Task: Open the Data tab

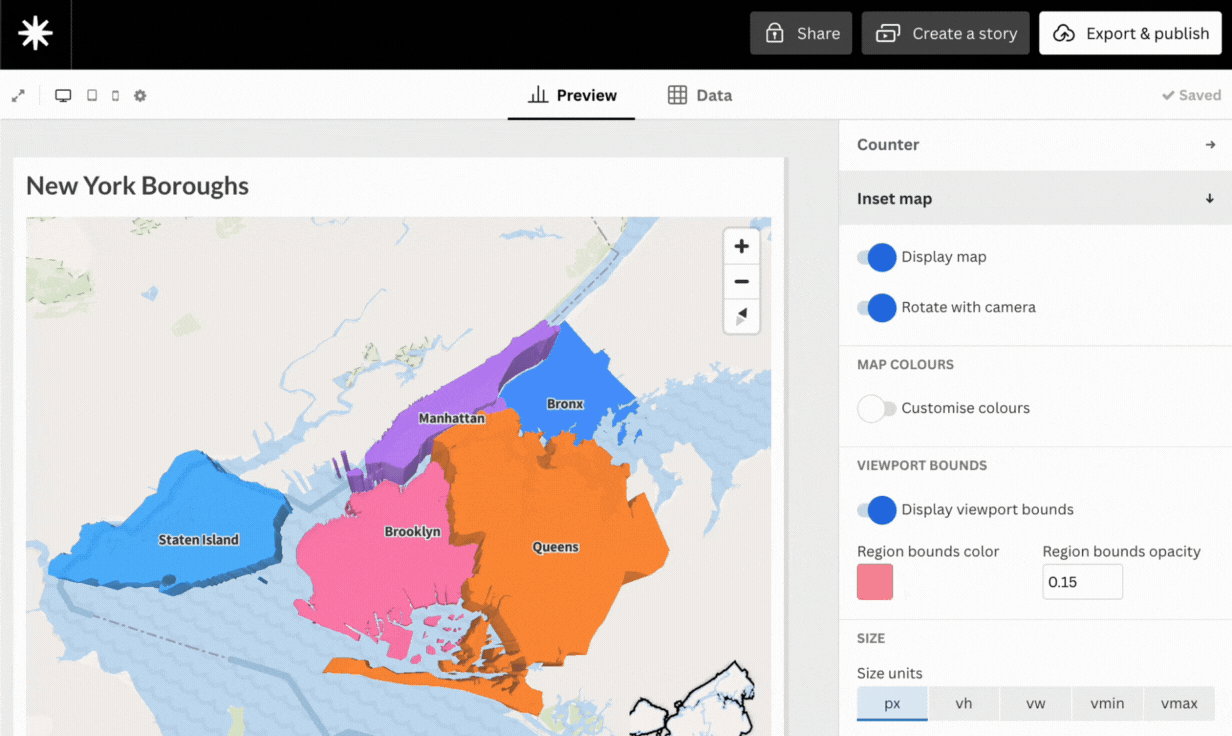Action: (x=700, y=95)
